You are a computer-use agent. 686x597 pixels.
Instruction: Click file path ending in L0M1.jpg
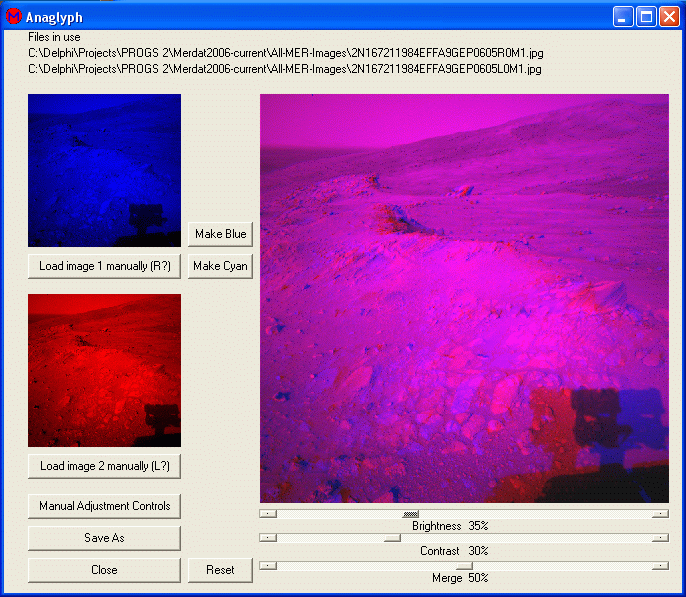(x=285, y=69)
